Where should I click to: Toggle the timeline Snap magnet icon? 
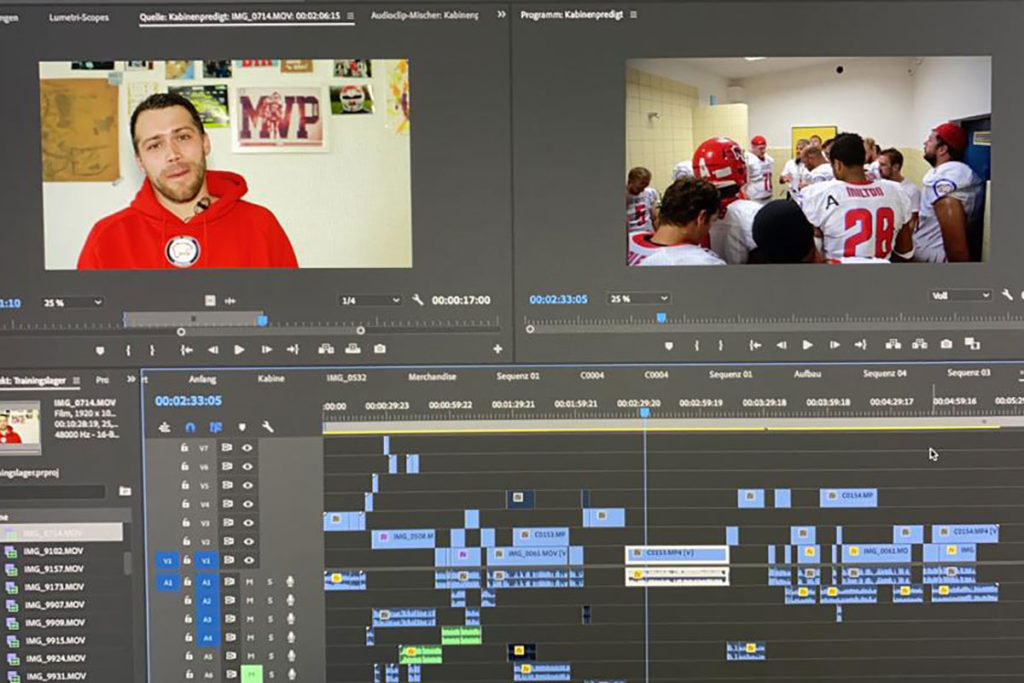(190, 427)
